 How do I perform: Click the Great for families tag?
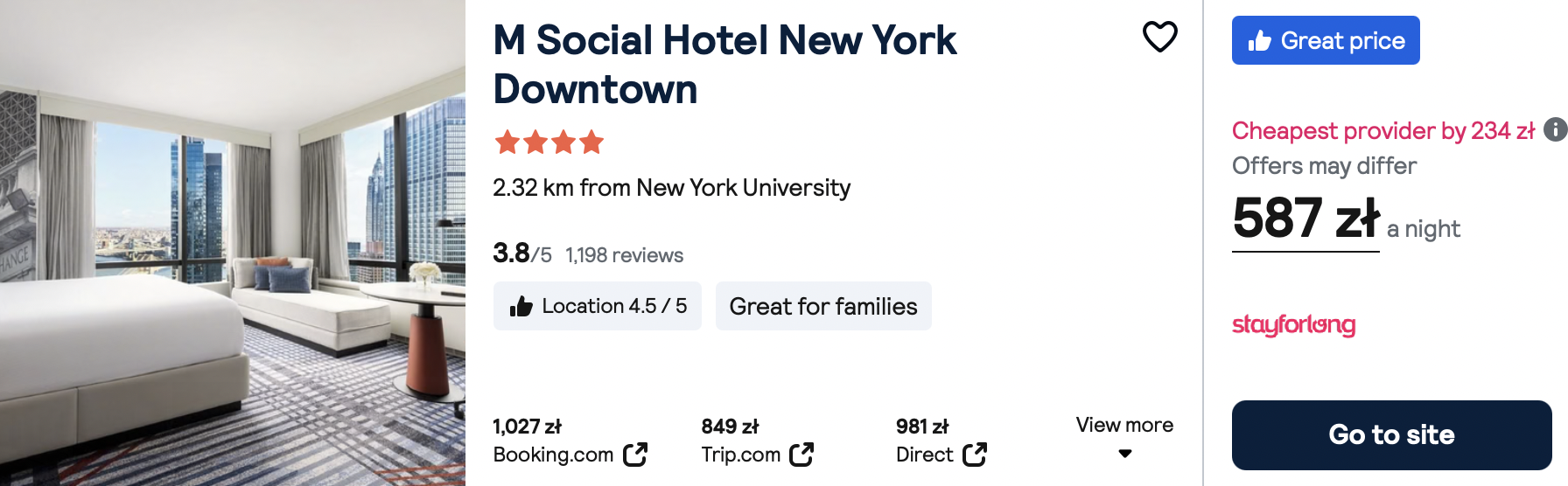tap(823, 306)
